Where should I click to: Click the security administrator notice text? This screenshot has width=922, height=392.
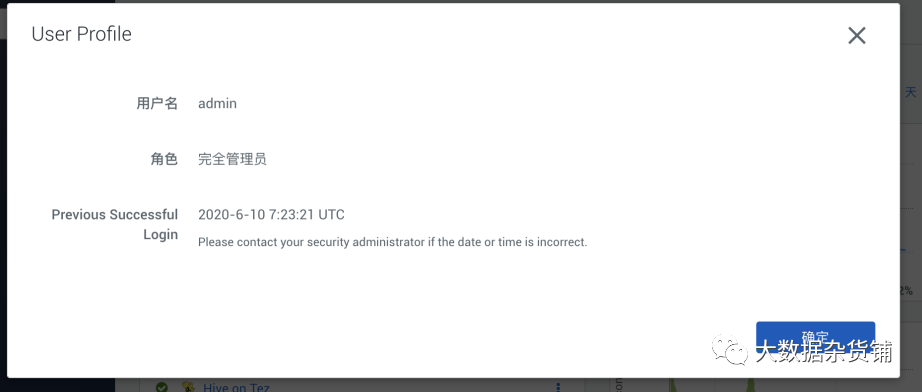tap(392, 242)
